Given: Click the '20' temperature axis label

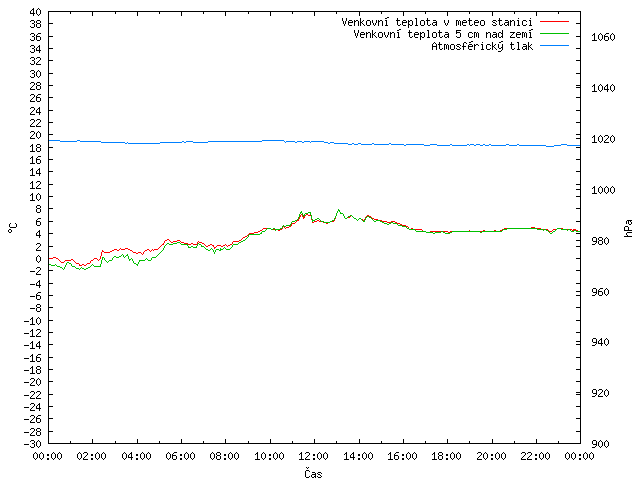Looking at the screenshot, I should click(x=36, y=135).
